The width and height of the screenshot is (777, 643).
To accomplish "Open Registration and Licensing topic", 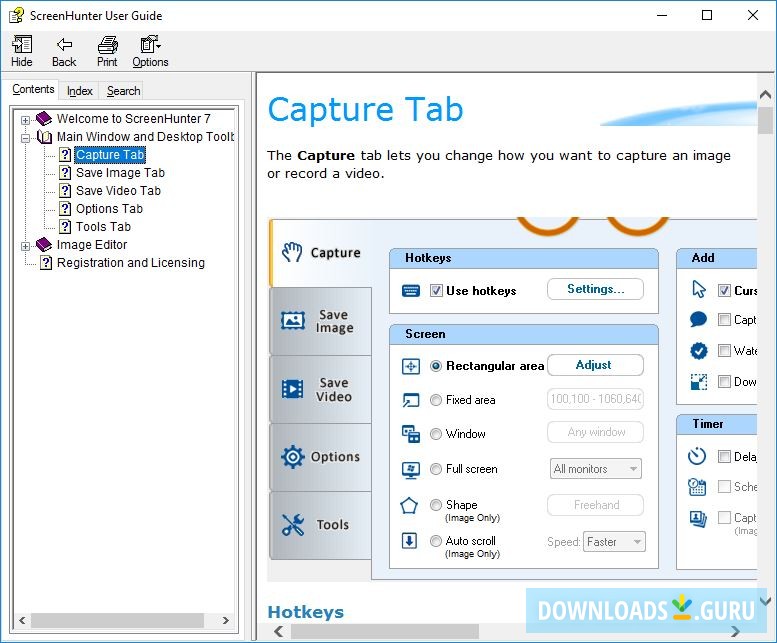I will (x=130, y=263).
